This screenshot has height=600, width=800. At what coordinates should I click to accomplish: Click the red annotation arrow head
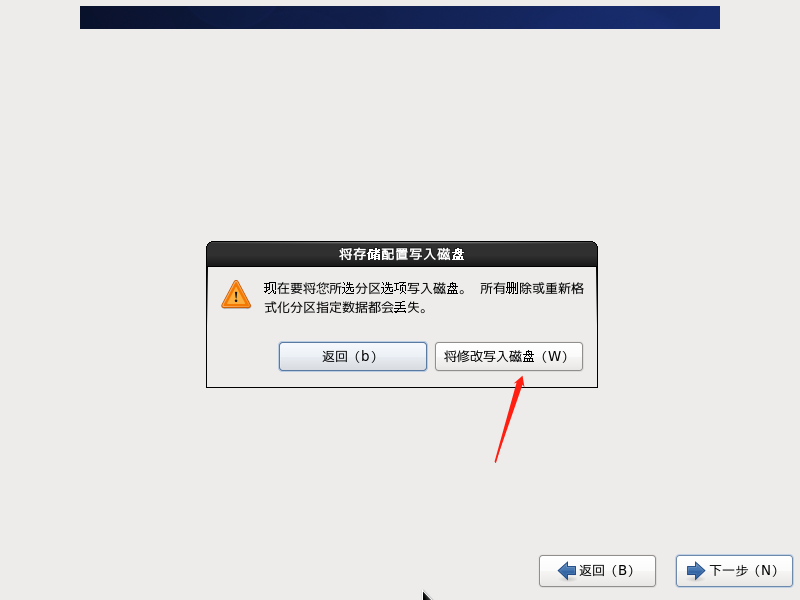point(518,384)
